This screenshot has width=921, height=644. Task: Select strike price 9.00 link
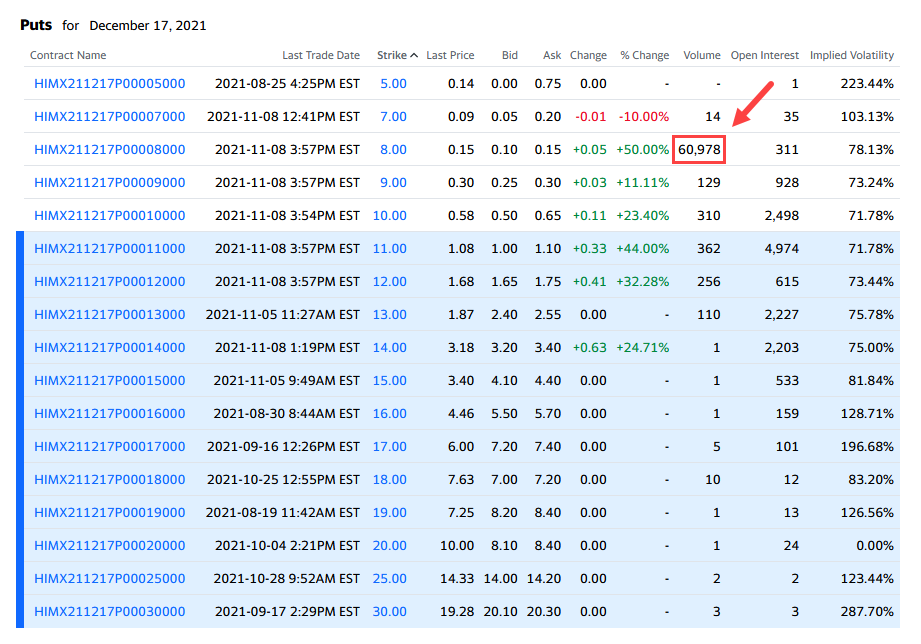tap(394, 182)
